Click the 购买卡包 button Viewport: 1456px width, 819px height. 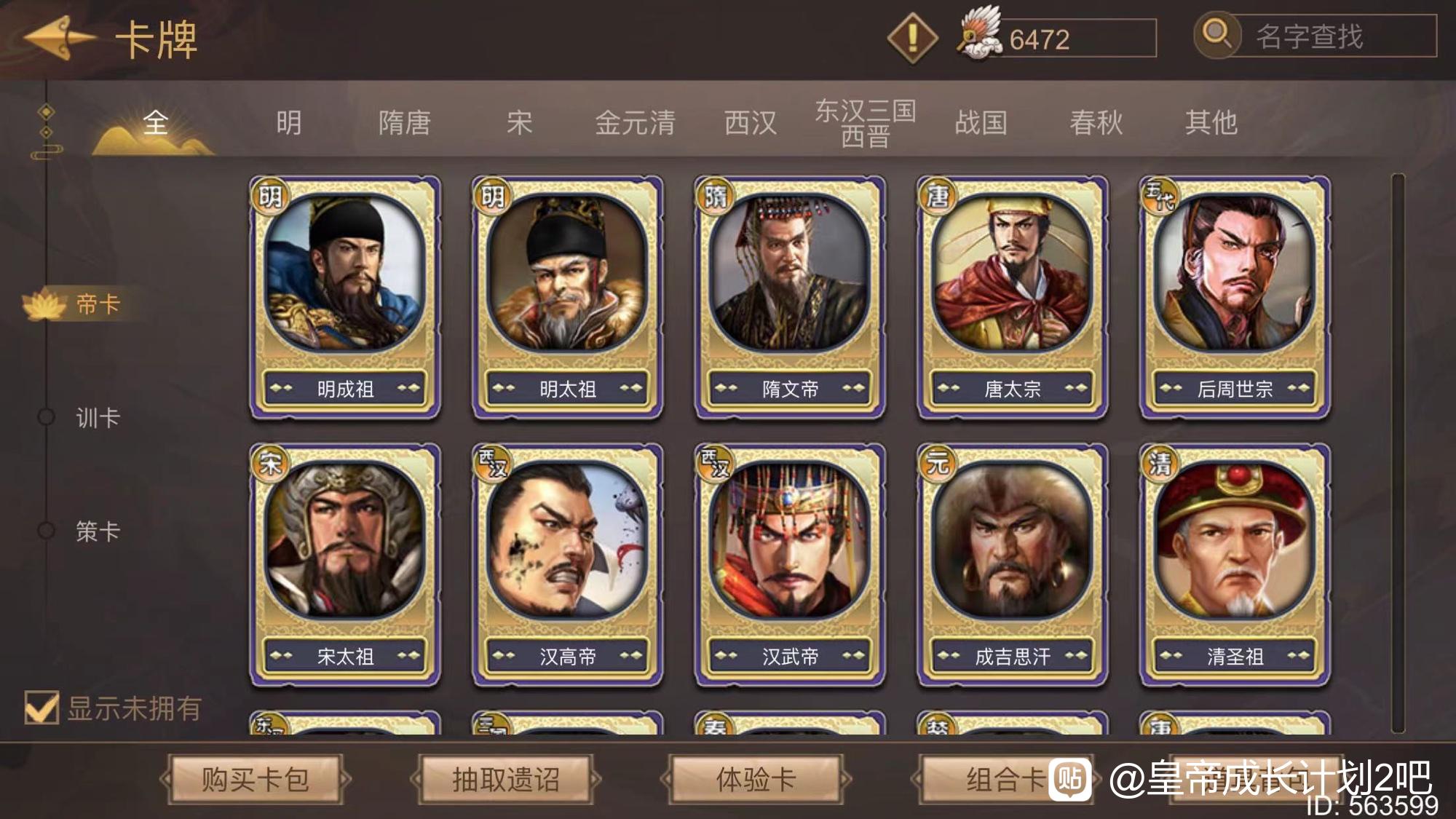point(255,780)
